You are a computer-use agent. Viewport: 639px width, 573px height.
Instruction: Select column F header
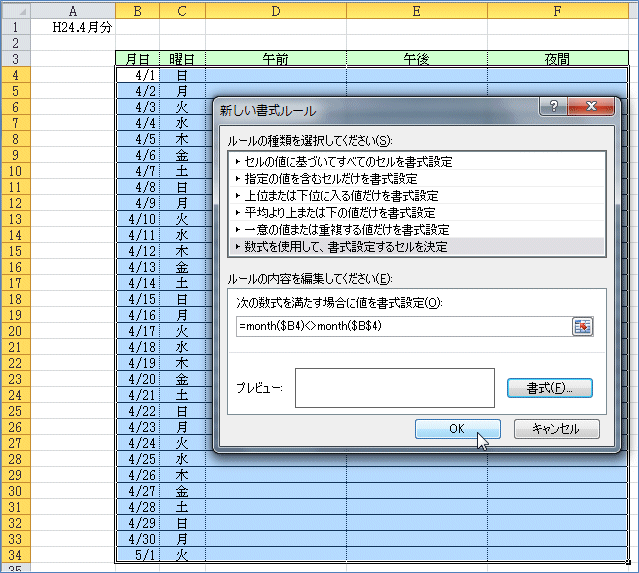(557, 11)
